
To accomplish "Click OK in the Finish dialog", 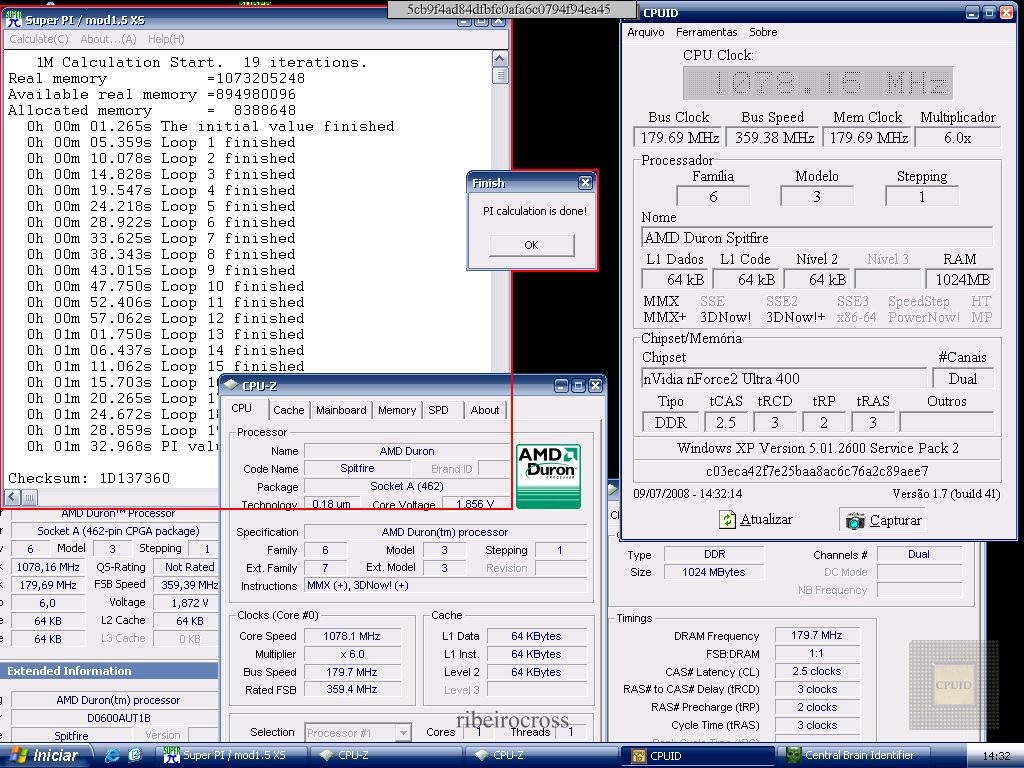I will 532,245.
